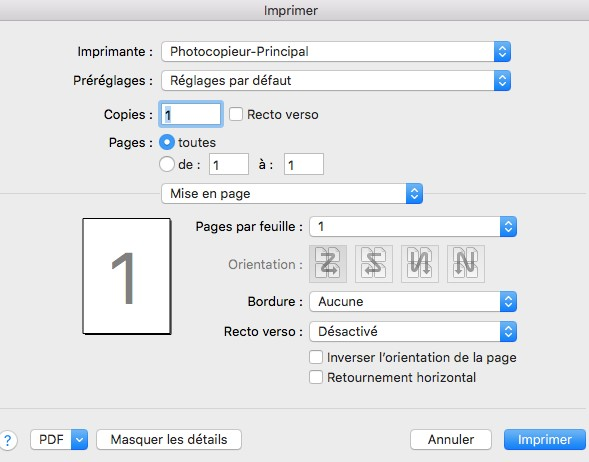This screenshot has width=589, height=462.
Task: Check Inverser l'orientation de la page
Action: [x=316, y=357]
